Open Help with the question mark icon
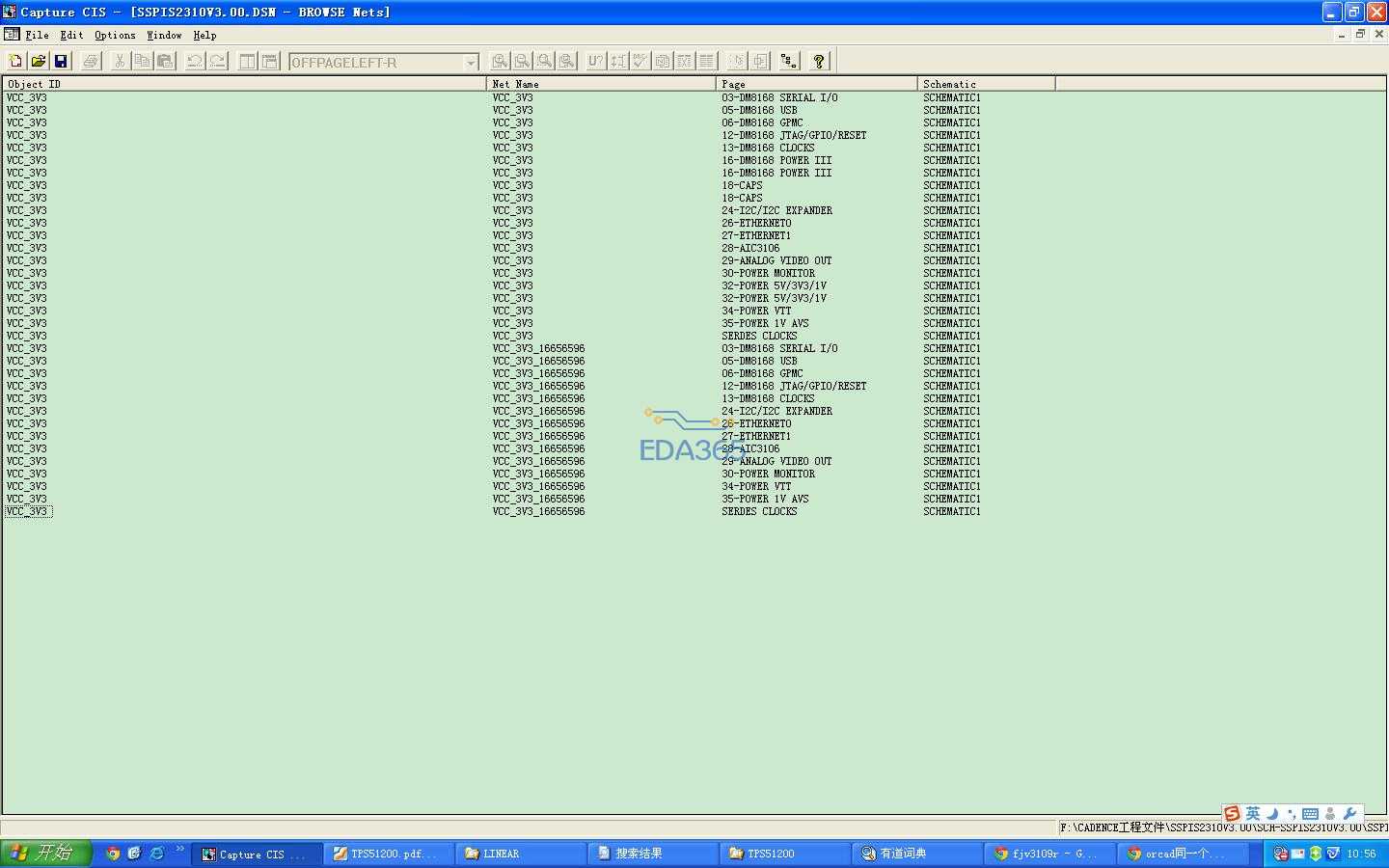The image size is (1389, 868). (819, 62)
